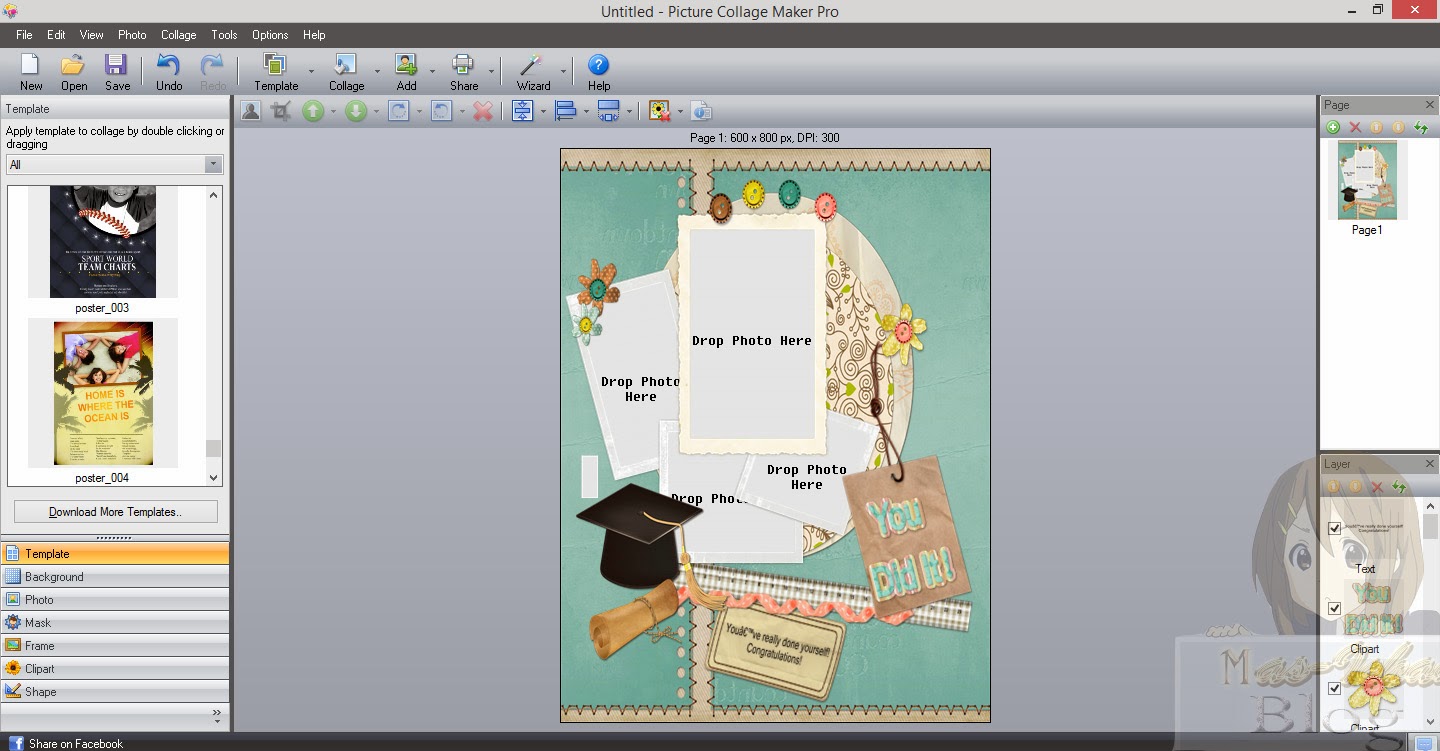Open dropdown next to green up arrow

pyautogui.click(x=333, y=112)
